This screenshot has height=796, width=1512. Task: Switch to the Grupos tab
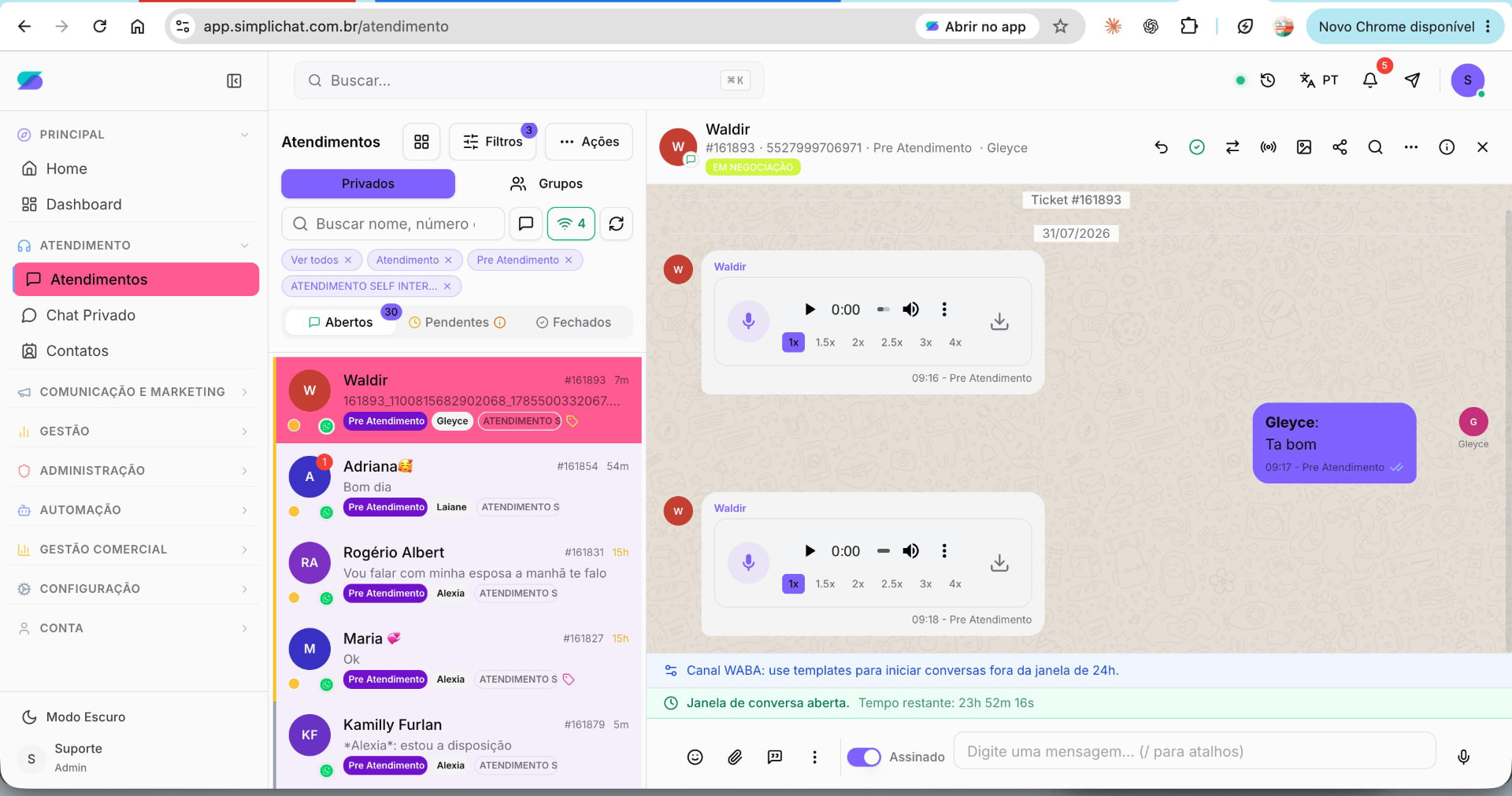[547, 183]
